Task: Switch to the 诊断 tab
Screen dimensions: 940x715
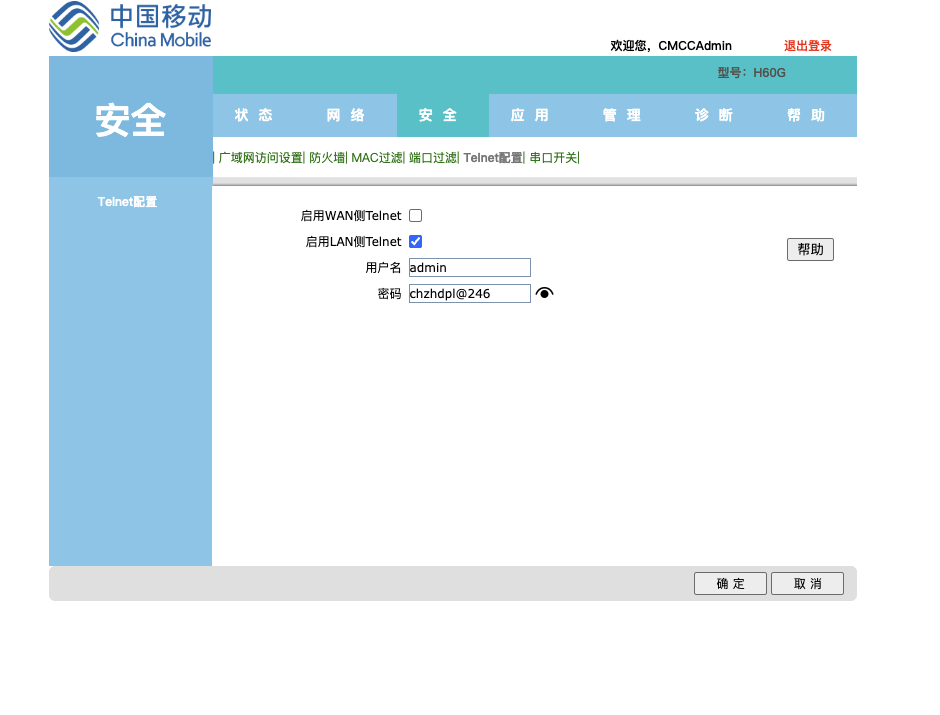Action: click(x=714, y=115)
